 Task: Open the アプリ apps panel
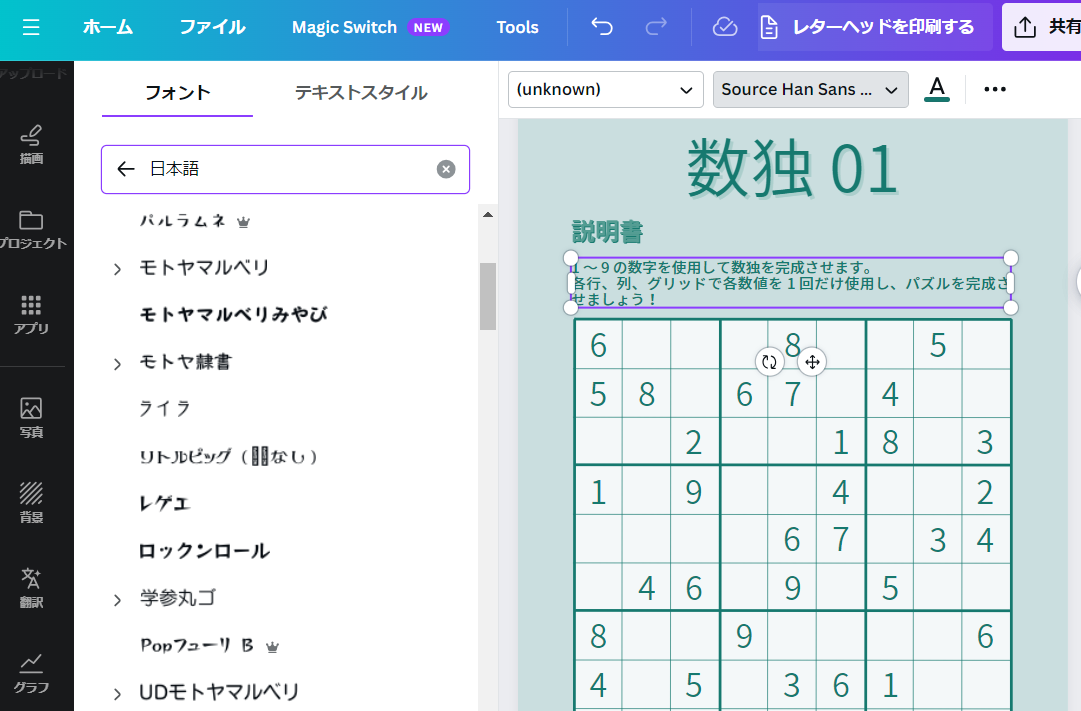click(x=31, y=315)
